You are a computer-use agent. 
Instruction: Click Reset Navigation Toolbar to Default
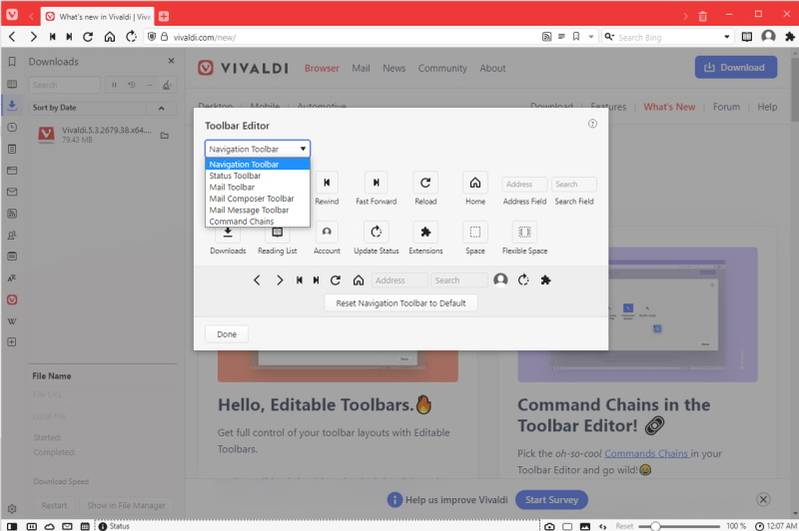[x=401, y=303]
